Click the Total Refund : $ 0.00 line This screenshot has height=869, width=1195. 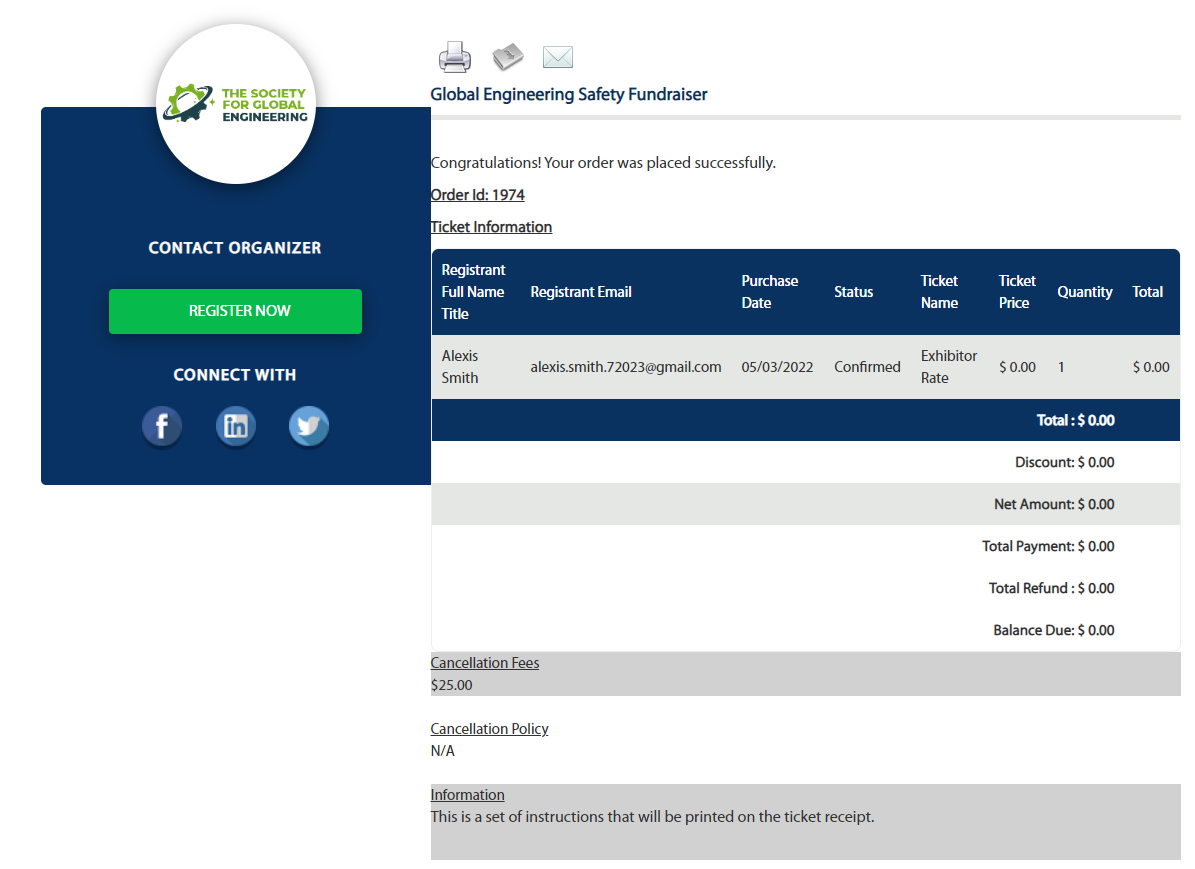pos(1052,588)
